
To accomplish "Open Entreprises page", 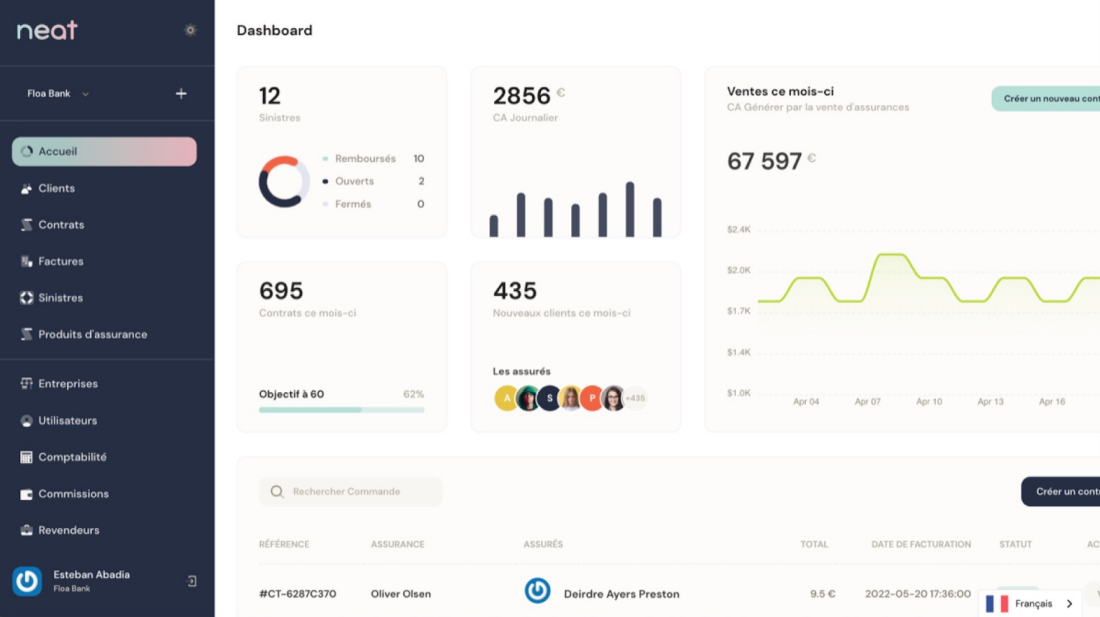I will (68, 384).
